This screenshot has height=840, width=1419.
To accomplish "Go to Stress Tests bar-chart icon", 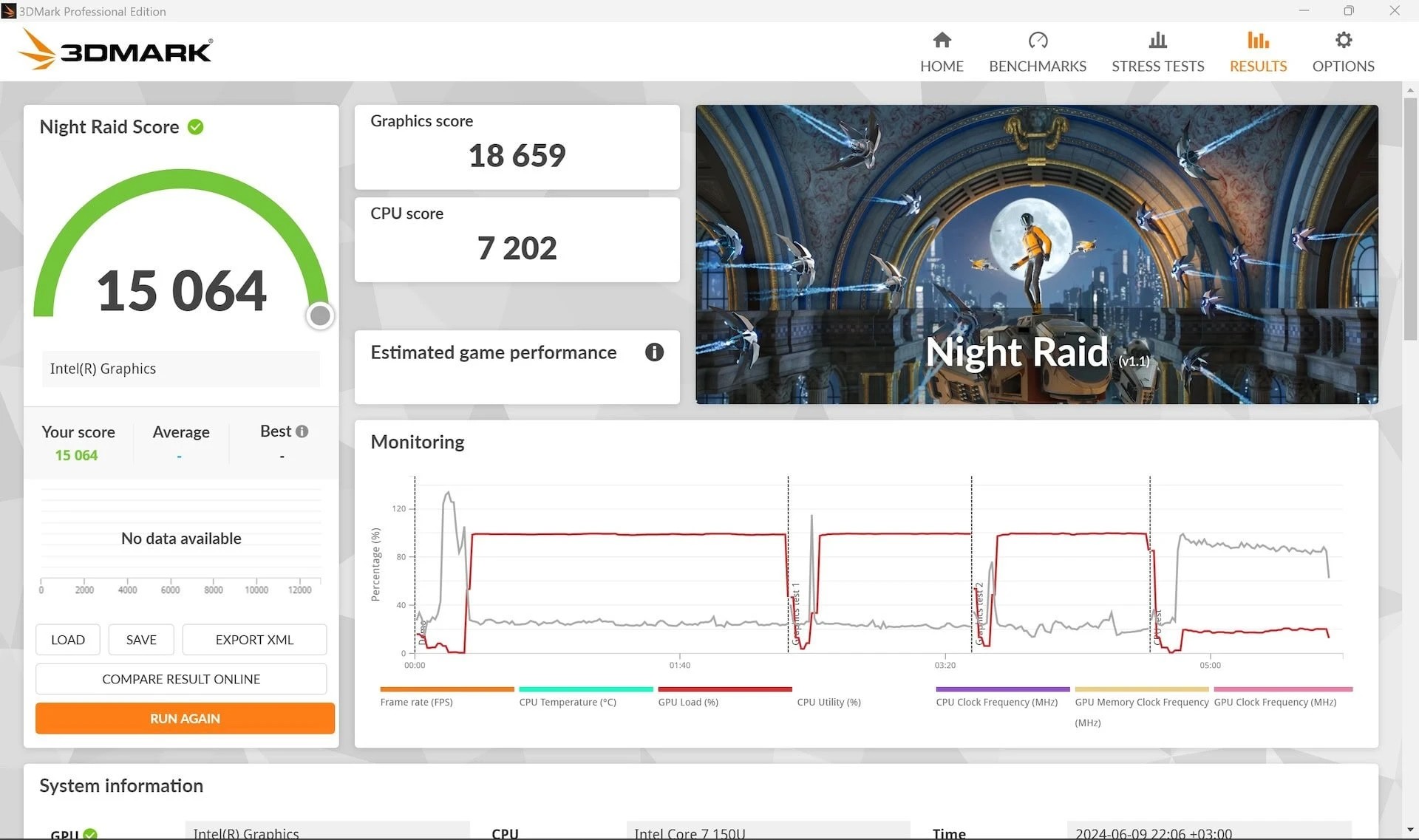I will [x=1157, y=40].
